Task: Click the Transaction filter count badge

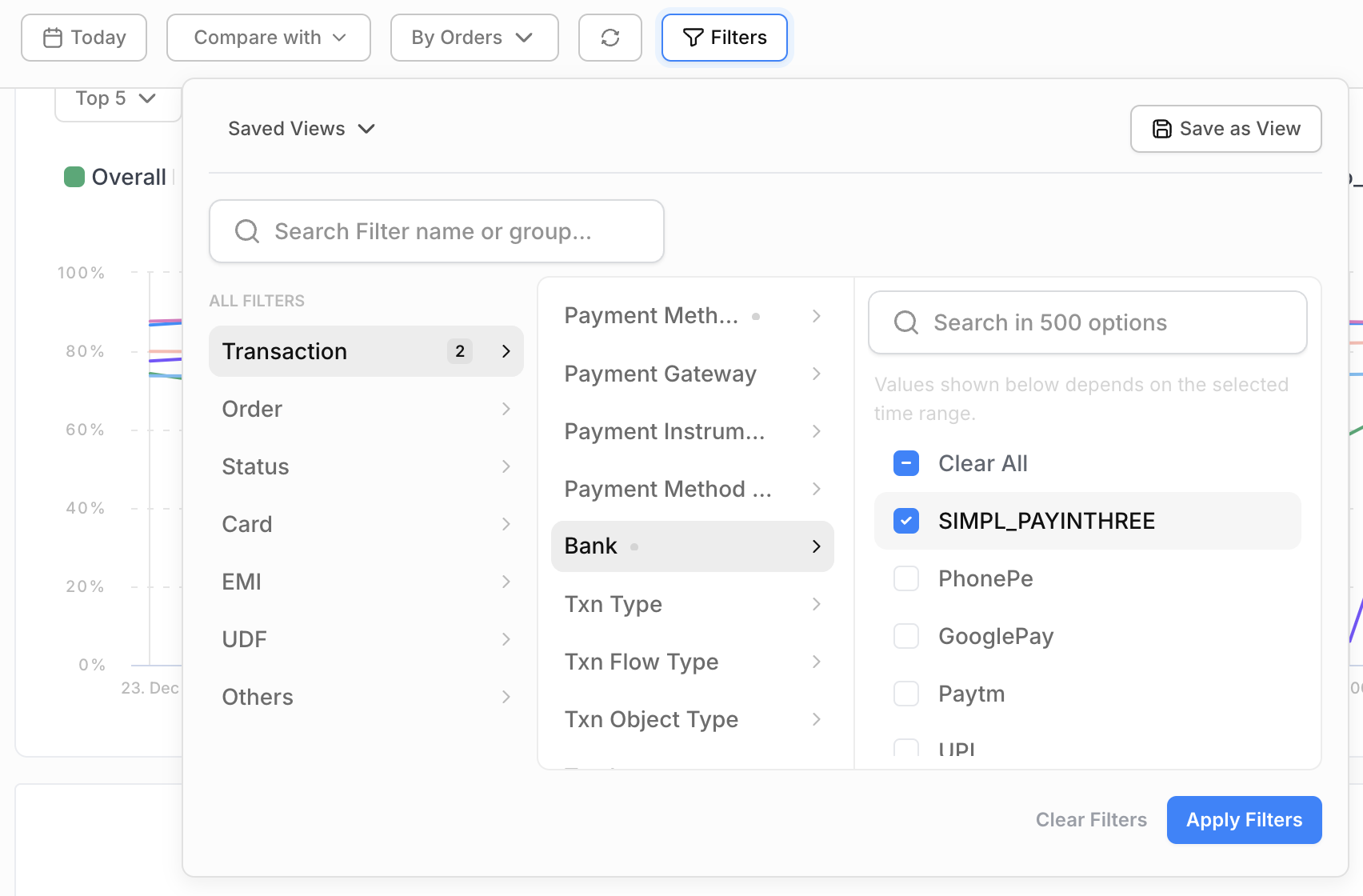Action: pyautogui.click(x=459, y=351)
